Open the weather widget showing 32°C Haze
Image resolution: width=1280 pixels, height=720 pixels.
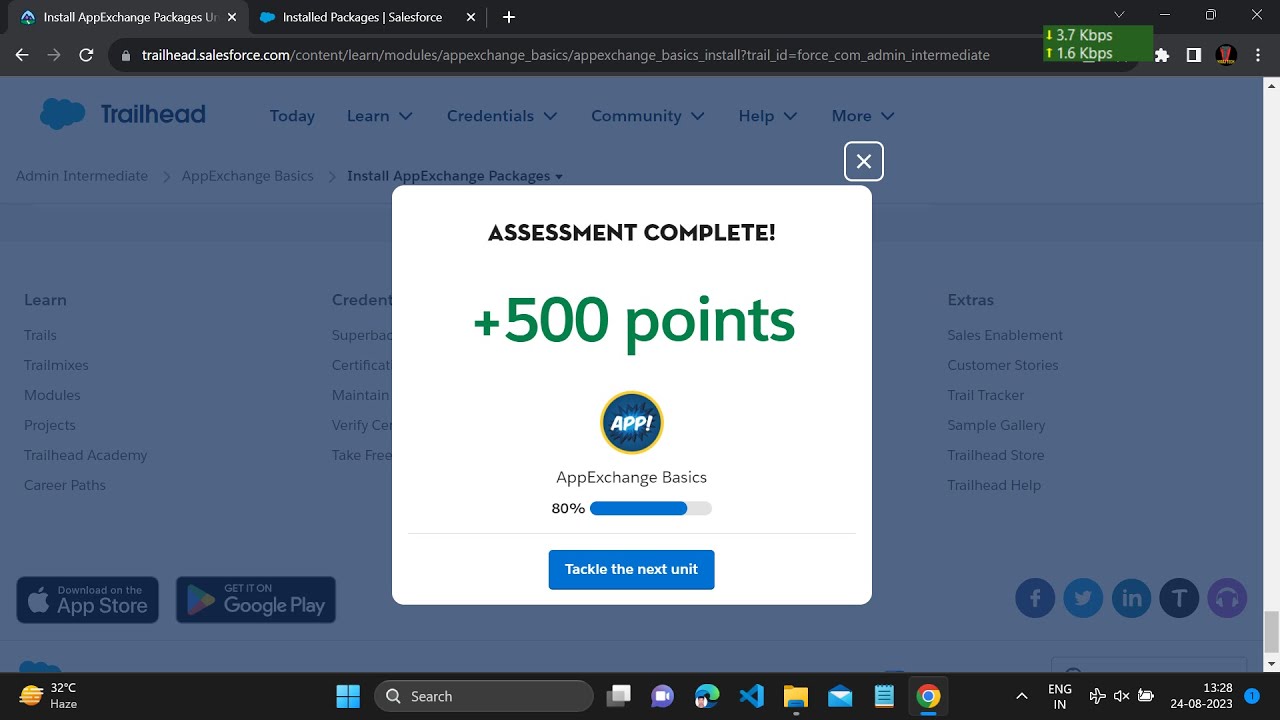point(50,696)
